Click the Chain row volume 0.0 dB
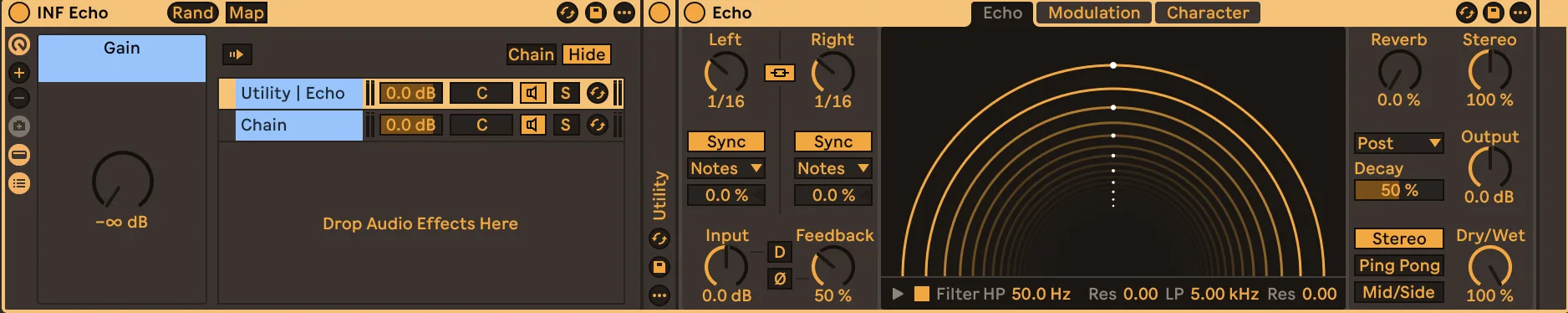Image resolution: width=1568 pixels, height=313 pixels. coord(410,125)
